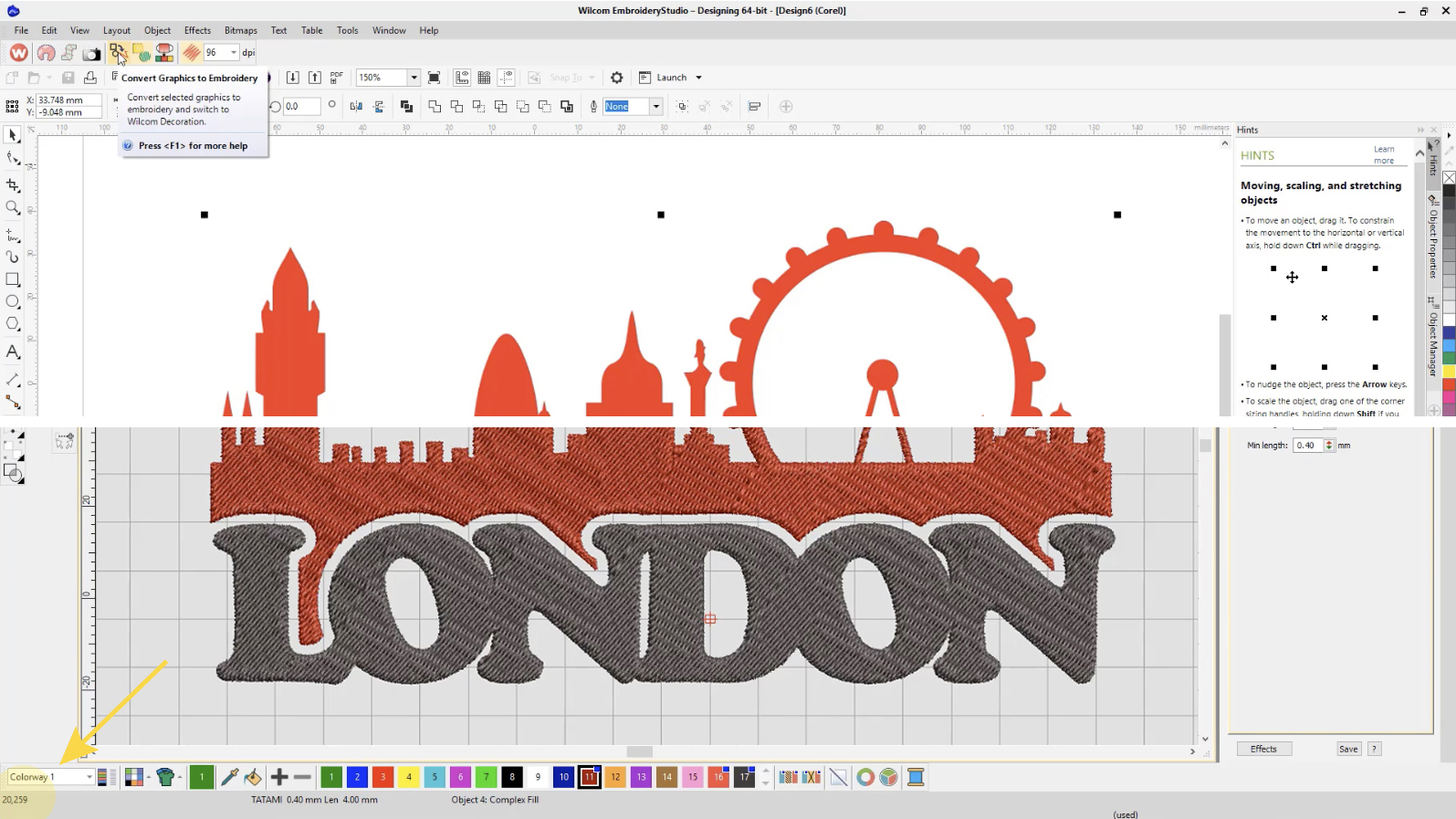Click the Effects button in properties panel
The image size is (1456, 819).
(1263, 749)
